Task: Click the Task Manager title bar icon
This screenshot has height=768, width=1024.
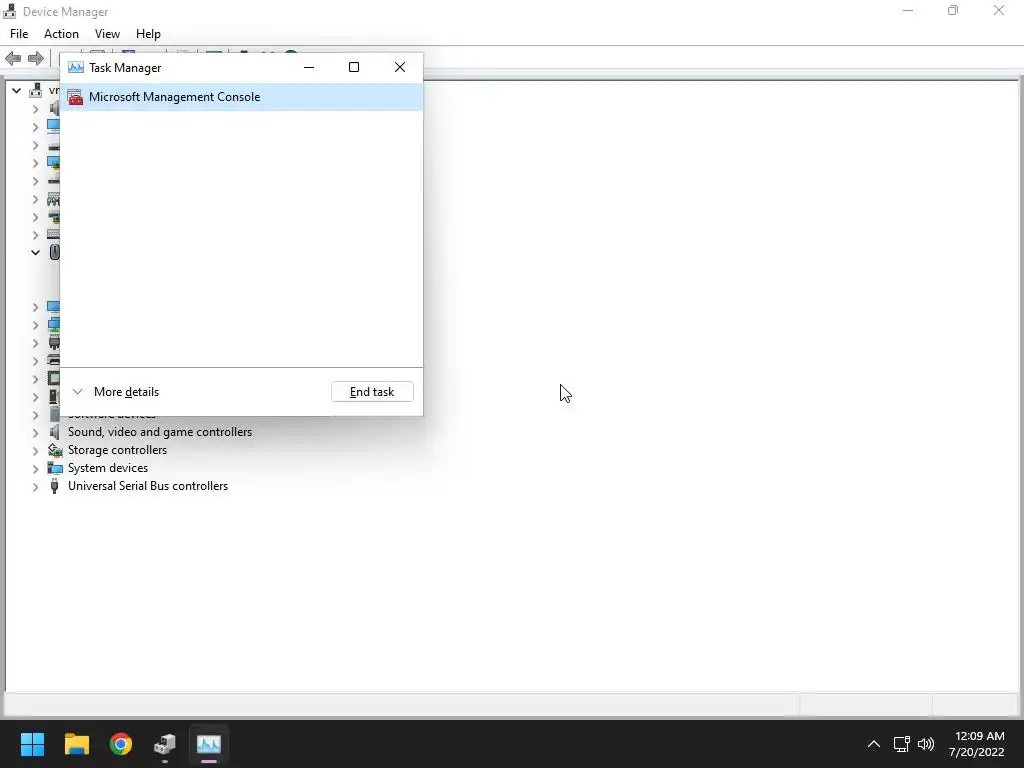Action: pyautogui.click(x=76, y=67)
